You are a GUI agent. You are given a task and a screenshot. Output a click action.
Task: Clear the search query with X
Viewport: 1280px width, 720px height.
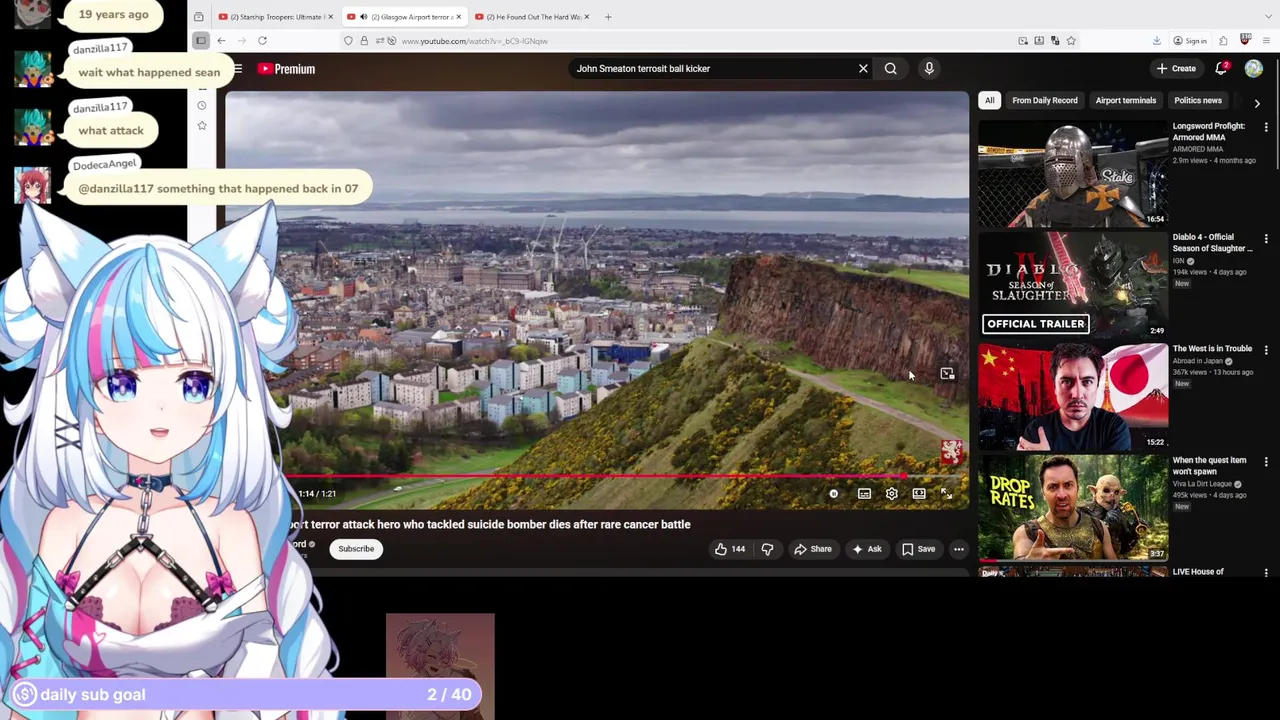tap(863, 69)
